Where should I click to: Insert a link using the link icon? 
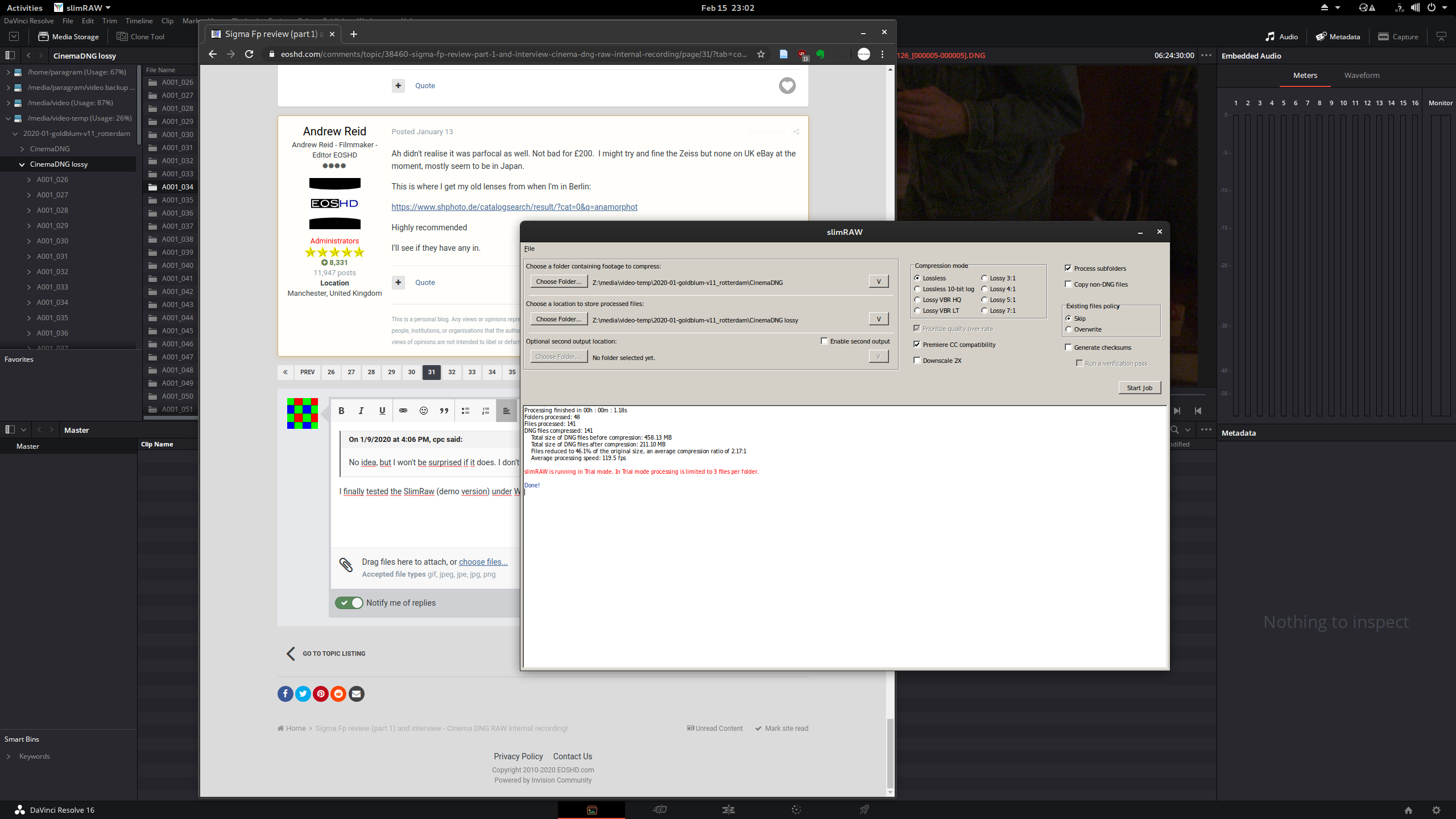[403, 411]
